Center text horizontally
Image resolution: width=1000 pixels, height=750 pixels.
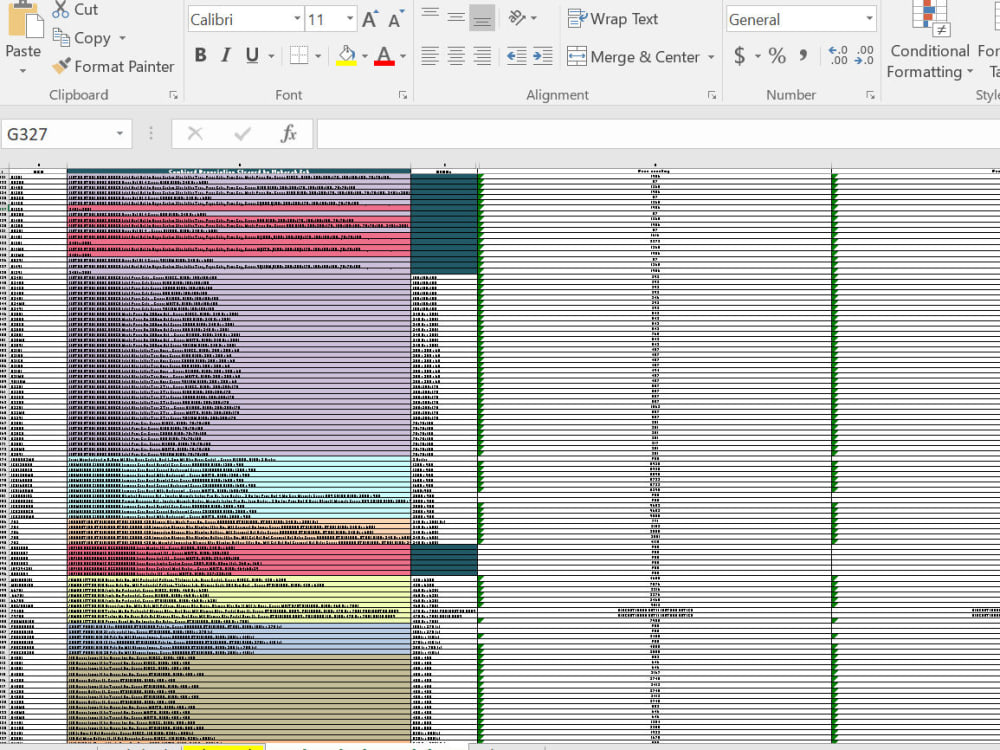click(x=456, y=56)
